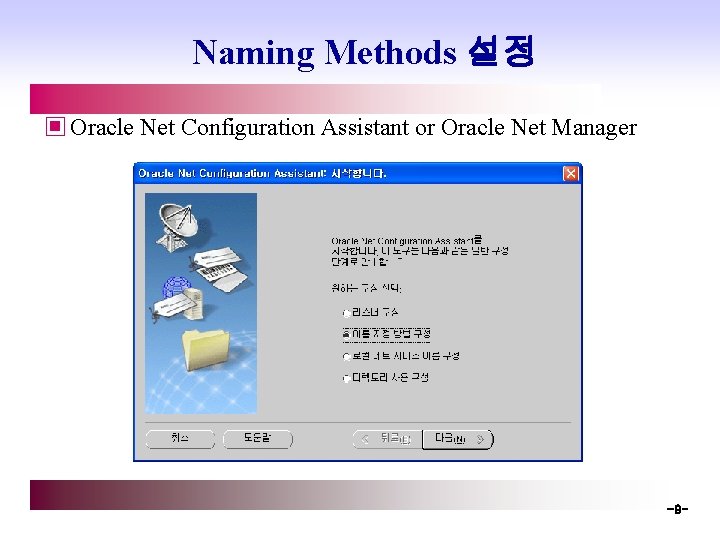Open help with the 도움말 button
The height and width of the screenshot is (540, 720).
[x=258, y=439]
